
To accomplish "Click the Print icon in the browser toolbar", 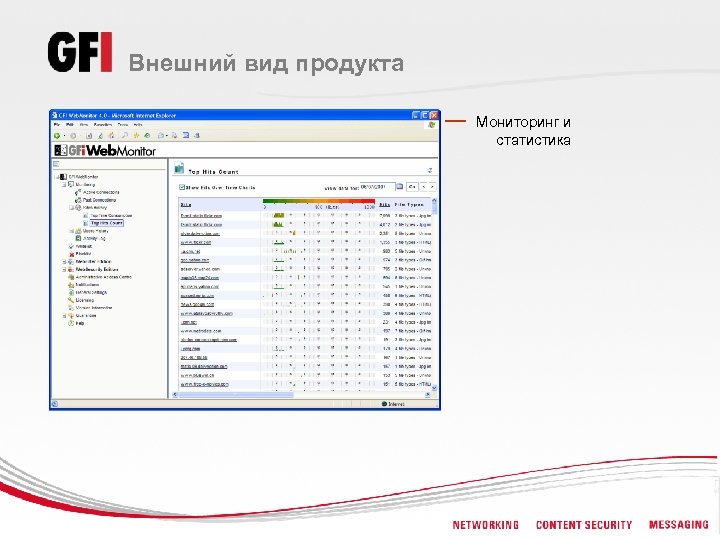I will tap(174, 135).
